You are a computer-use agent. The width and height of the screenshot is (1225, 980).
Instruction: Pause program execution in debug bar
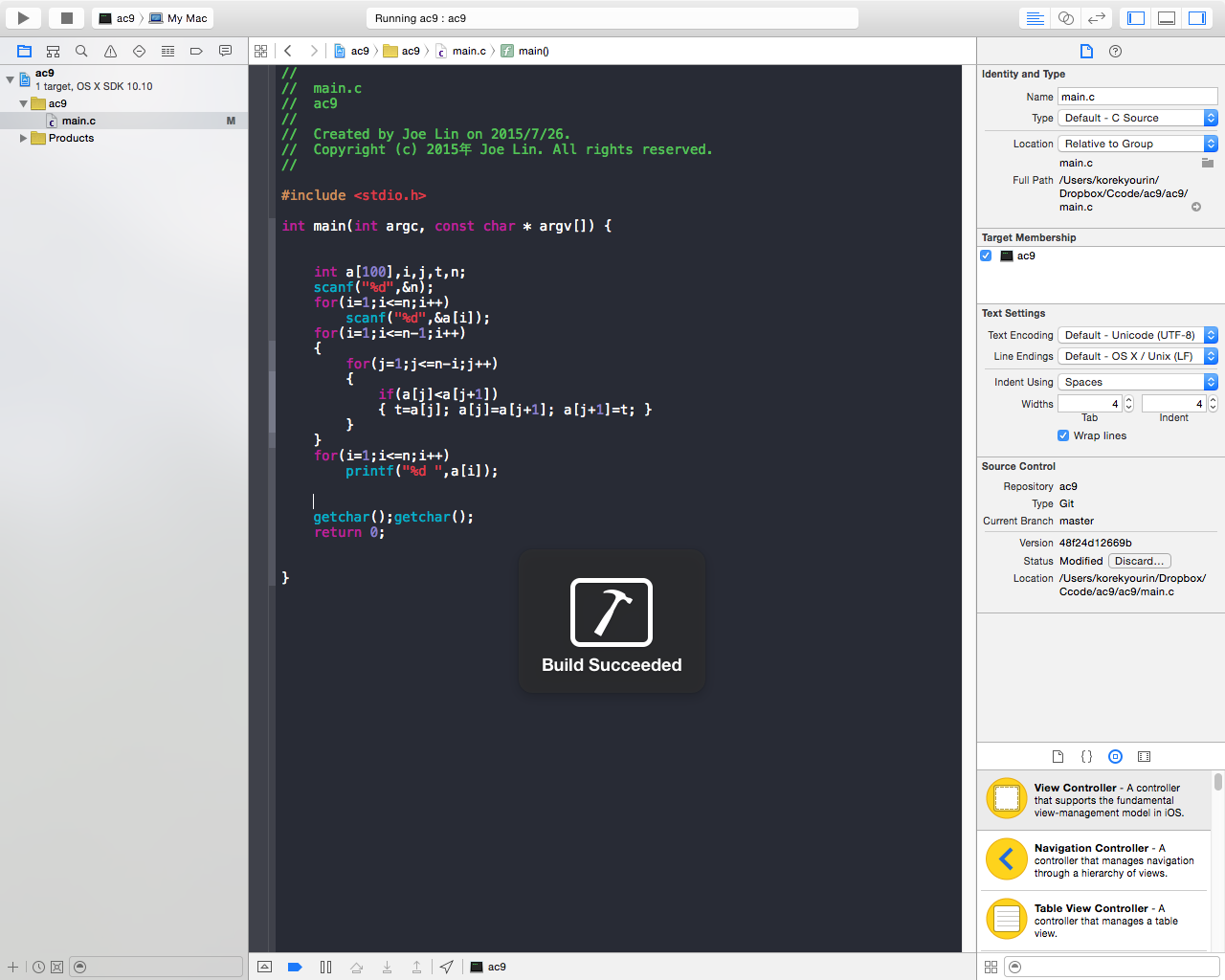pyautogui.click(x=325, y=967)
